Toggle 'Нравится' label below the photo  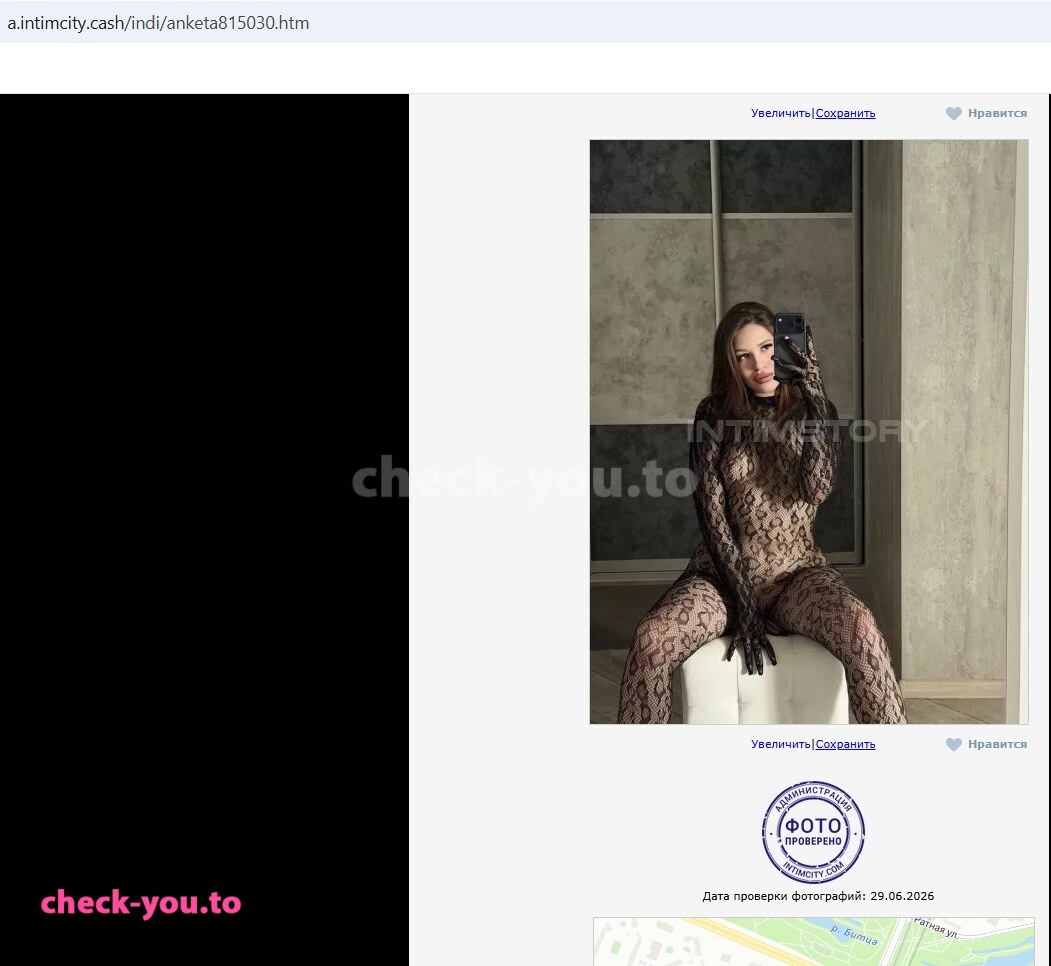tap(997, 744)
